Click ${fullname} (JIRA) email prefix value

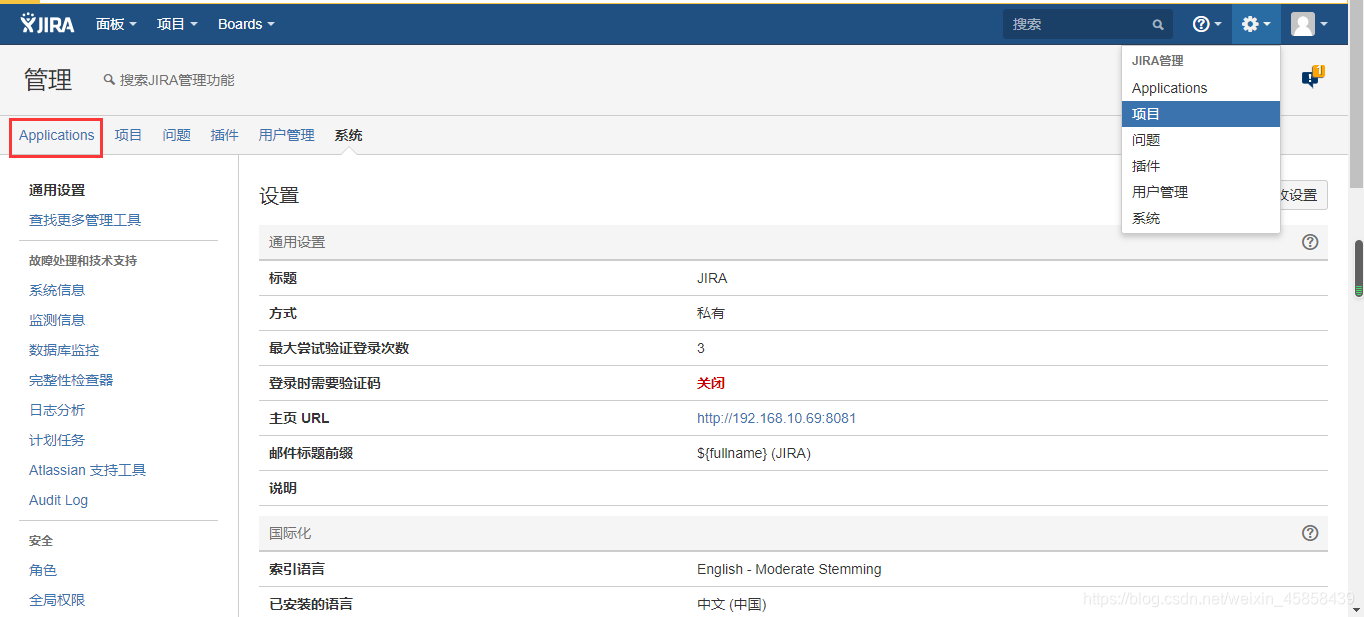point(754,453)
